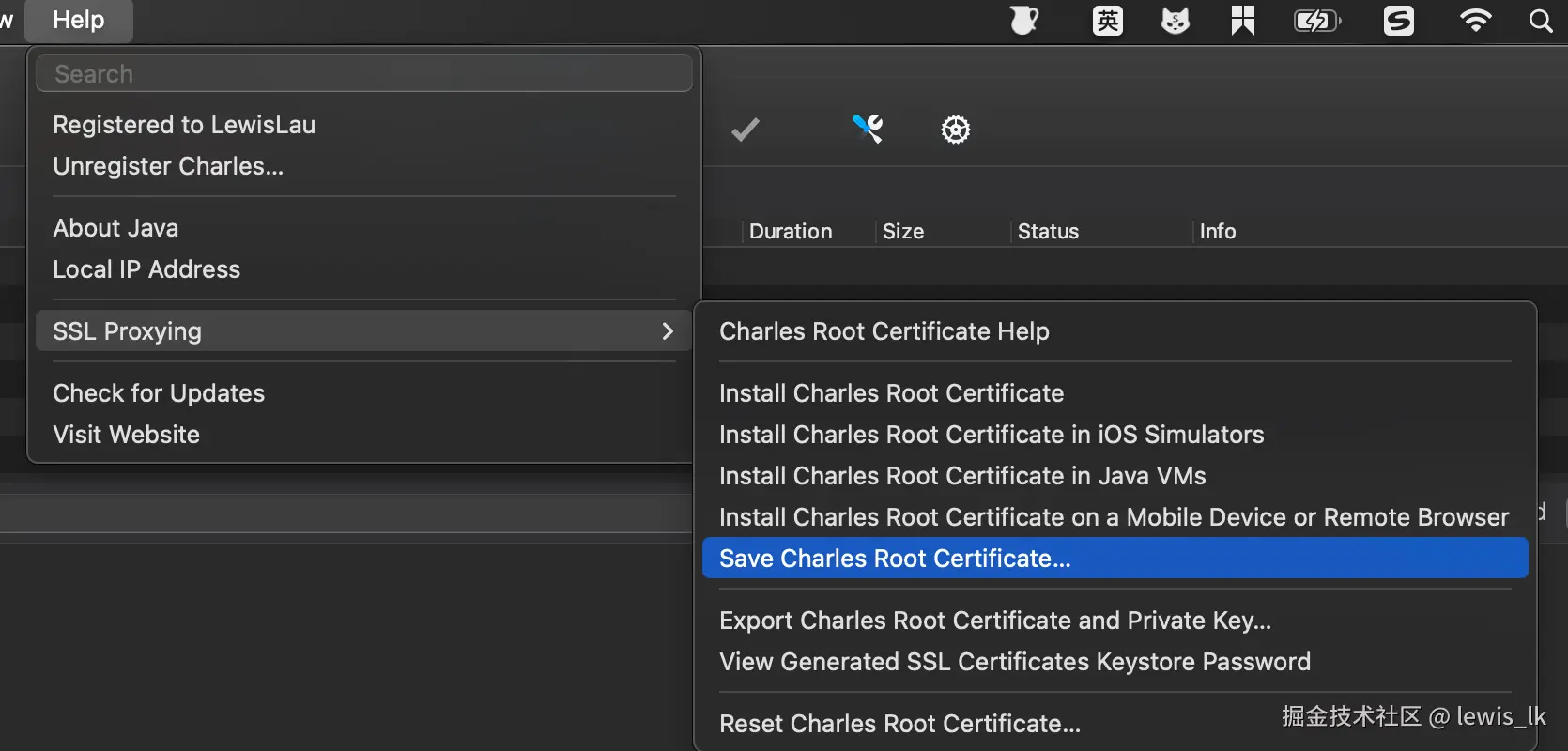The width and height of the screenshot is (1568, 751).
Task: View Generated SSL Certificates Keystore Password
Action: [1115, 662]
